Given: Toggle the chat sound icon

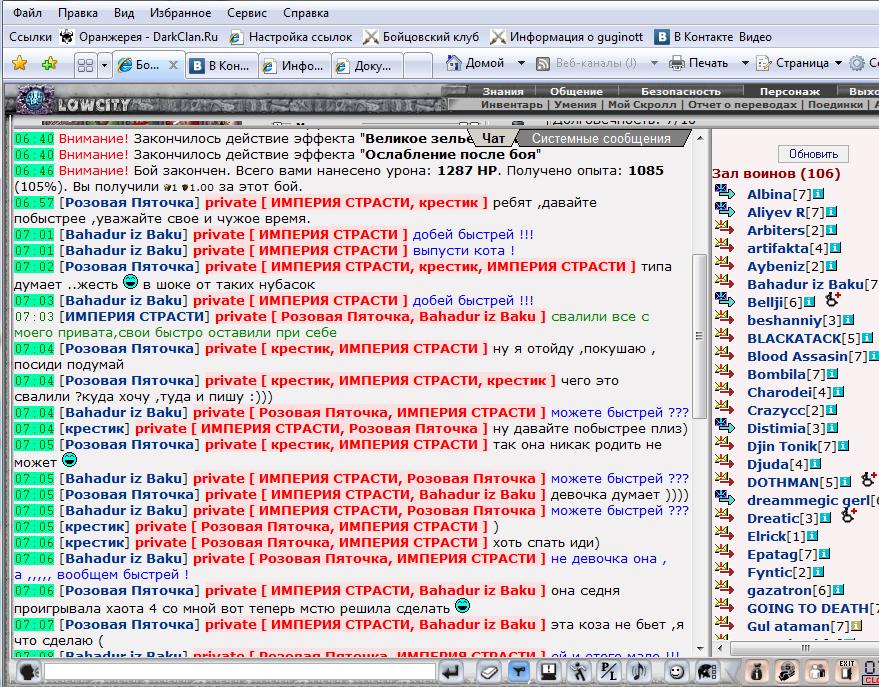Looking at the screenshot, I should coord(639,671).
